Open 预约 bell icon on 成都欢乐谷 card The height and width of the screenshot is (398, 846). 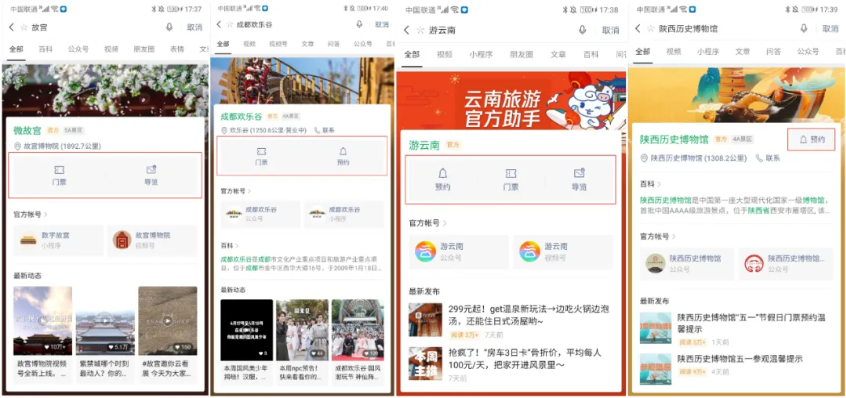(x=343, y=152)
